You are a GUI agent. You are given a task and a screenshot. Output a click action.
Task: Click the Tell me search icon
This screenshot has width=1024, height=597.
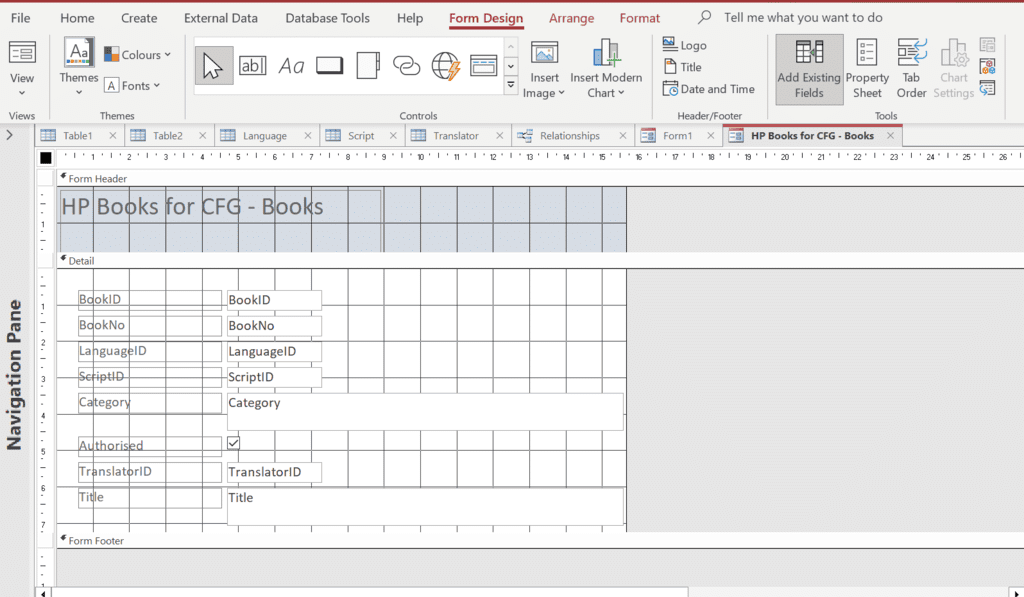[704, 17]
